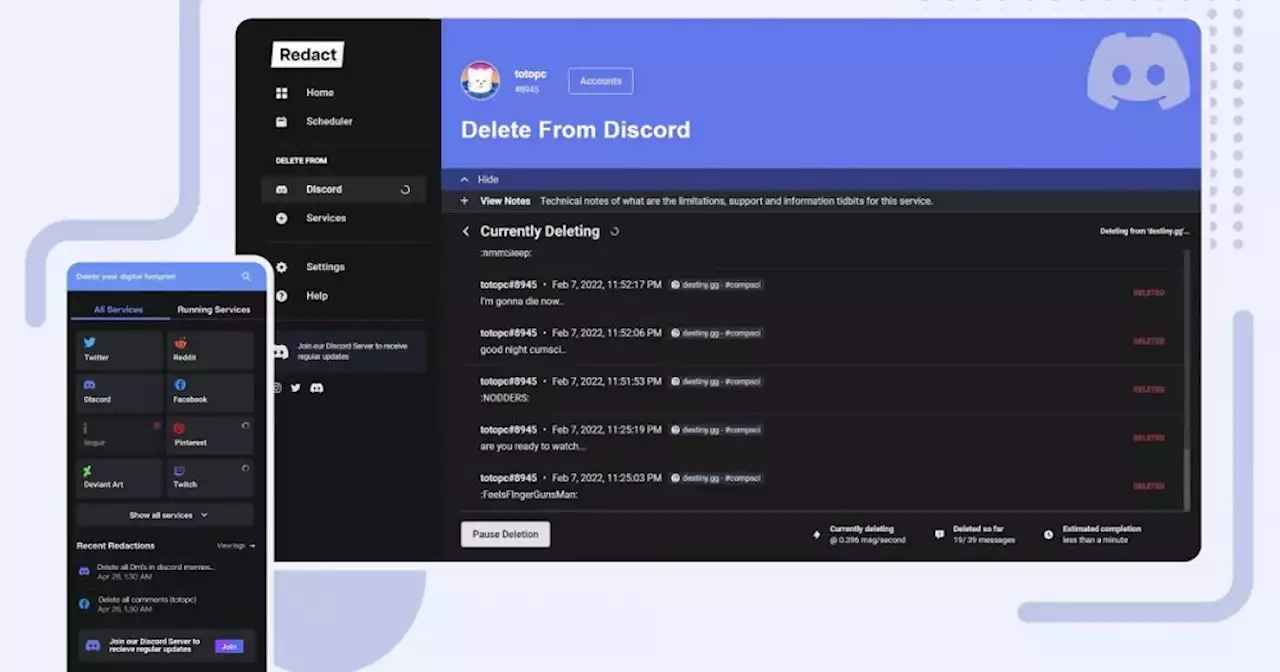Click the message 'are you ready to watch...'
The image size is (1280, 672).
pyautogui.click(x=532, y=446)
